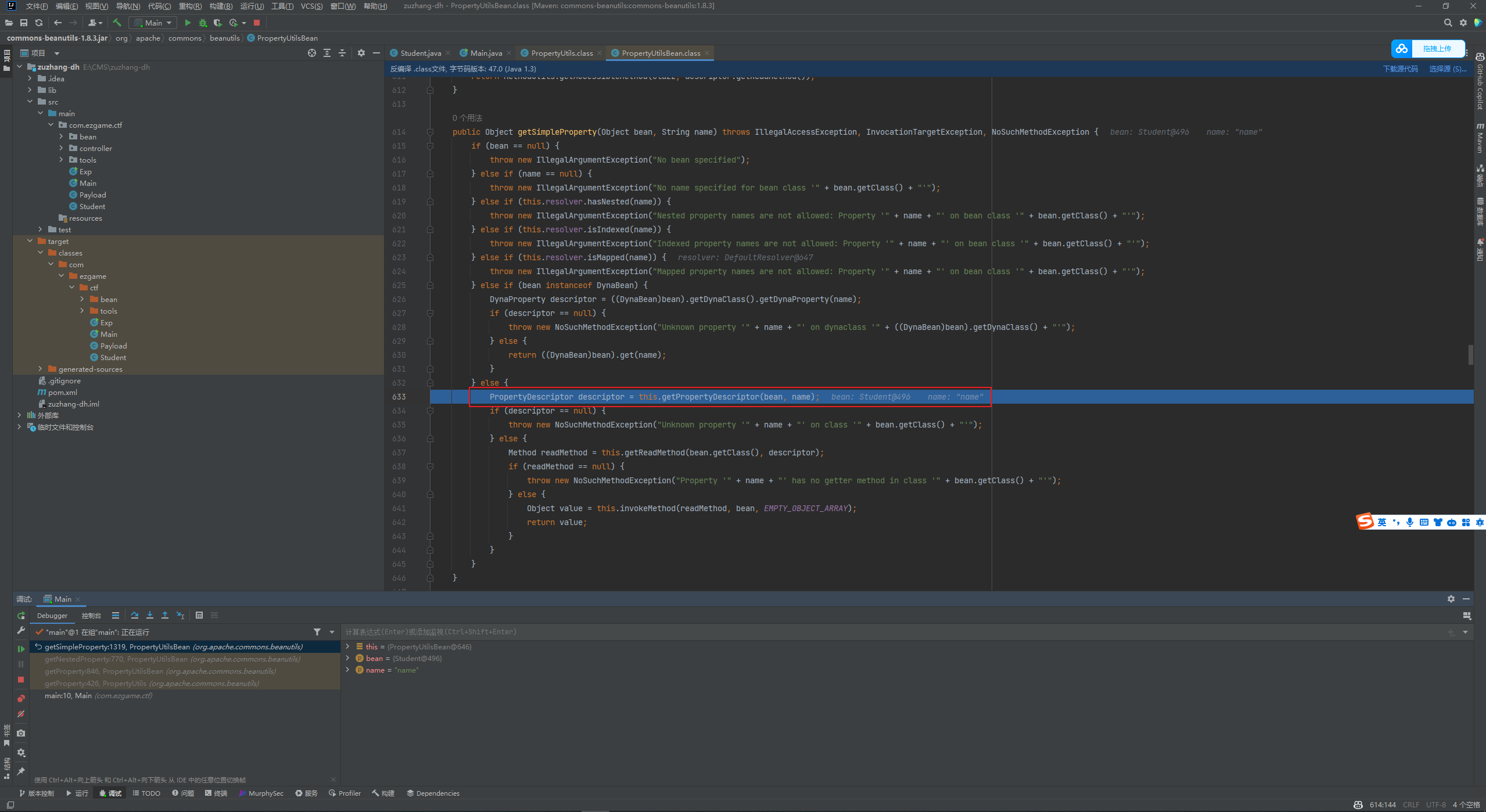The image size is (1486, 812).
Task: Toggle the Bookmarks tool window button
Action: tap(6, 735)
